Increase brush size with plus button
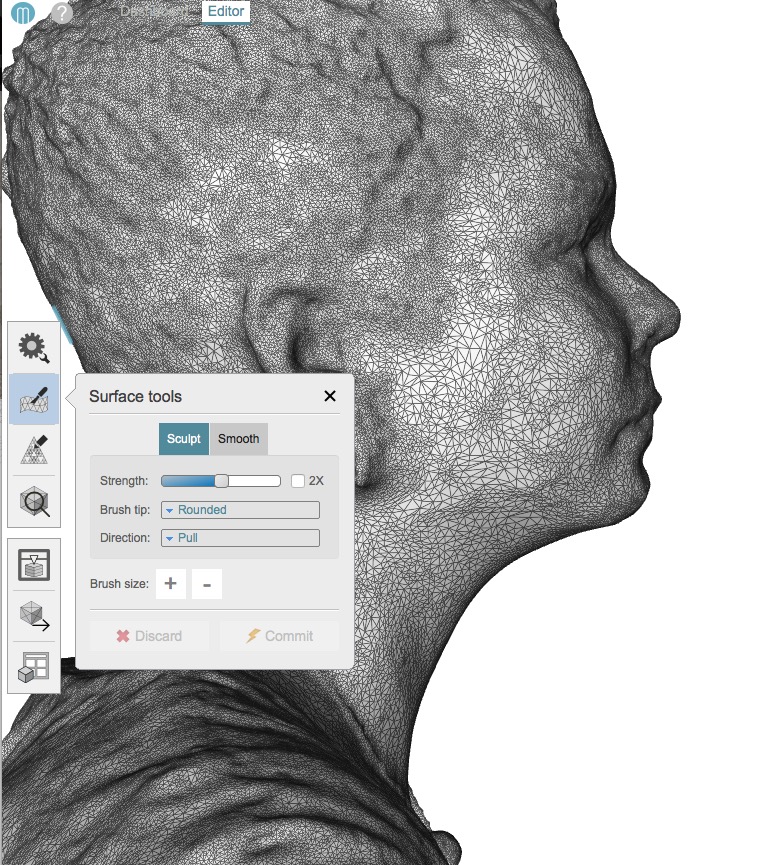Image resolution: width=781 pixels, height=865 pixels. [x=170, y=584]
